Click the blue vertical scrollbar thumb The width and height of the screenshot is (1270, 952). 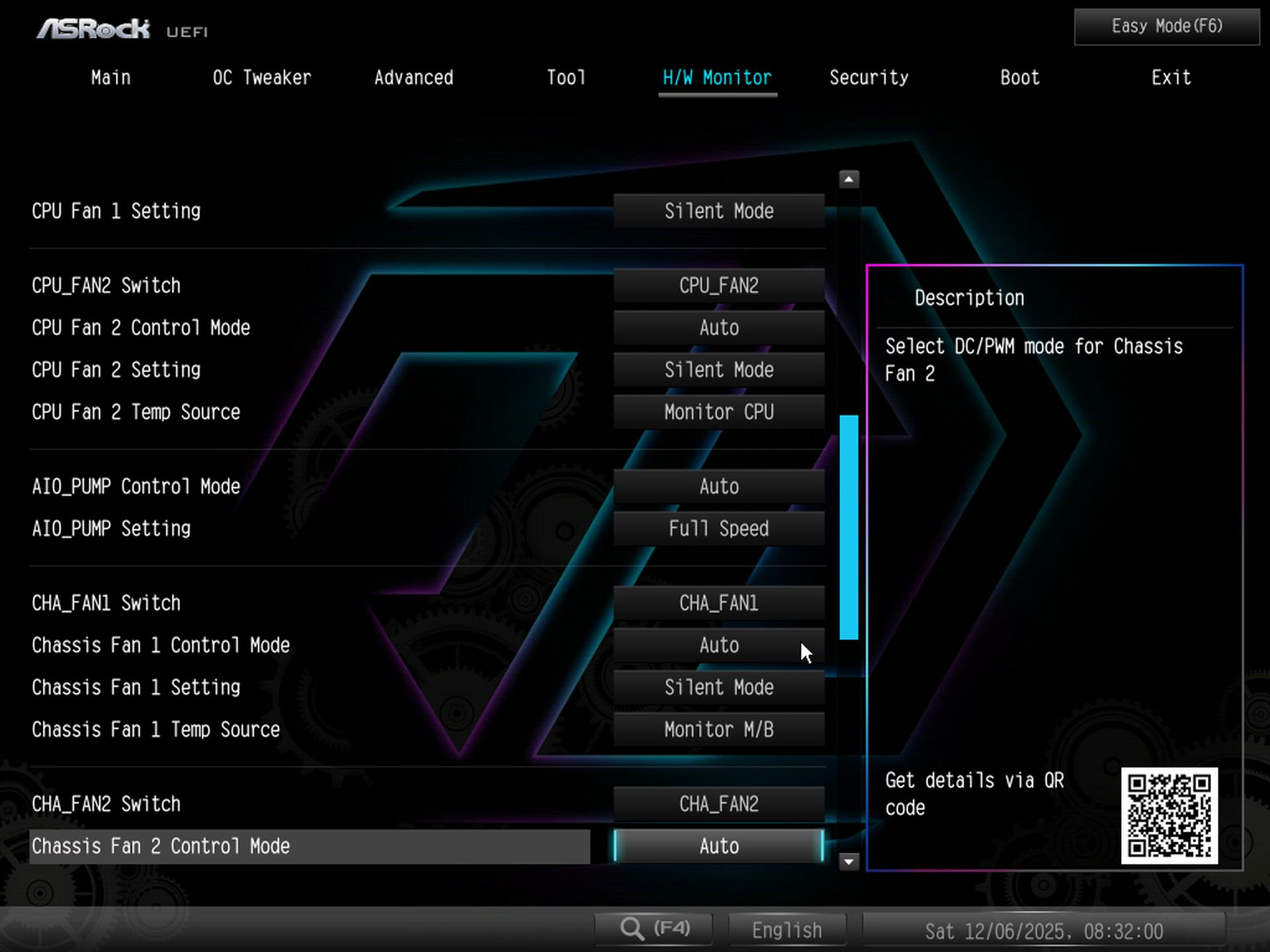tap(849, 527)
